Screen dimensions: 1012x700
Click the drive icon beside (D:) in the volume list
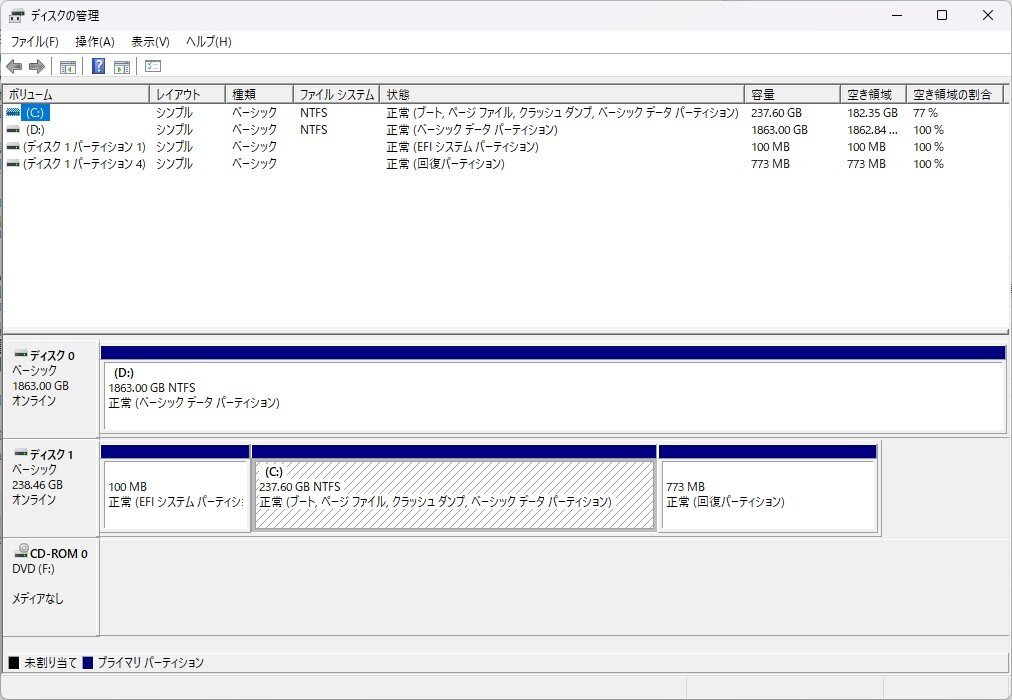click(13, 130)
